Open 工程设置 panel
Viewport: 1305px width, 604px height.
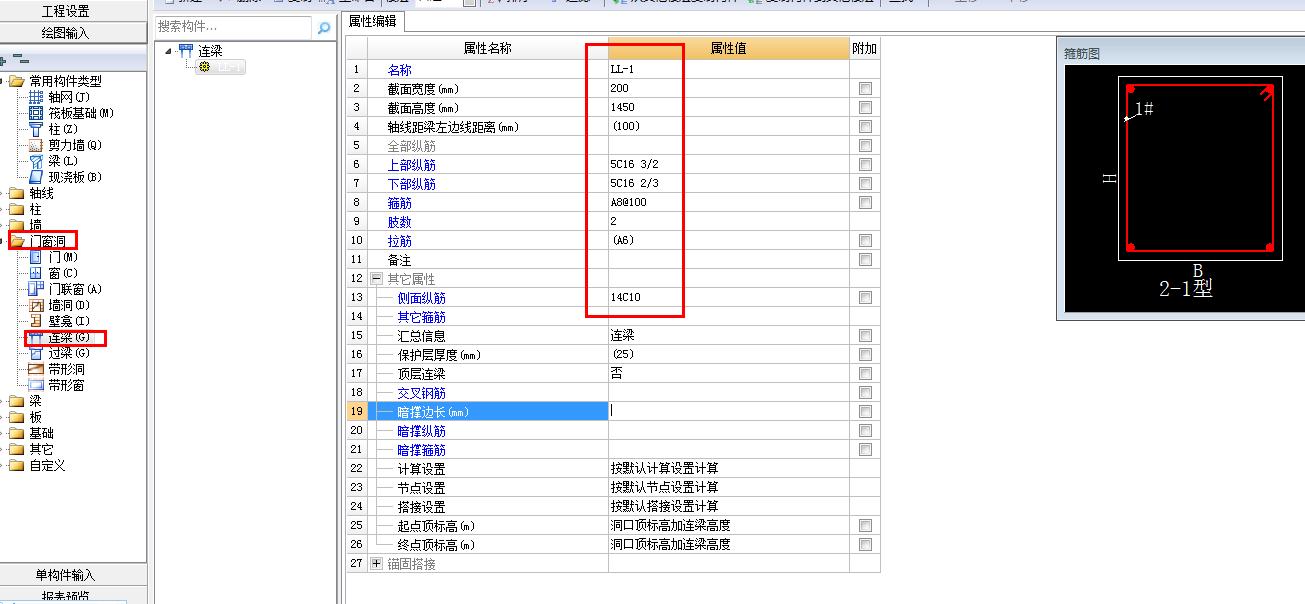pyautogui.click(x=65, y=12)
